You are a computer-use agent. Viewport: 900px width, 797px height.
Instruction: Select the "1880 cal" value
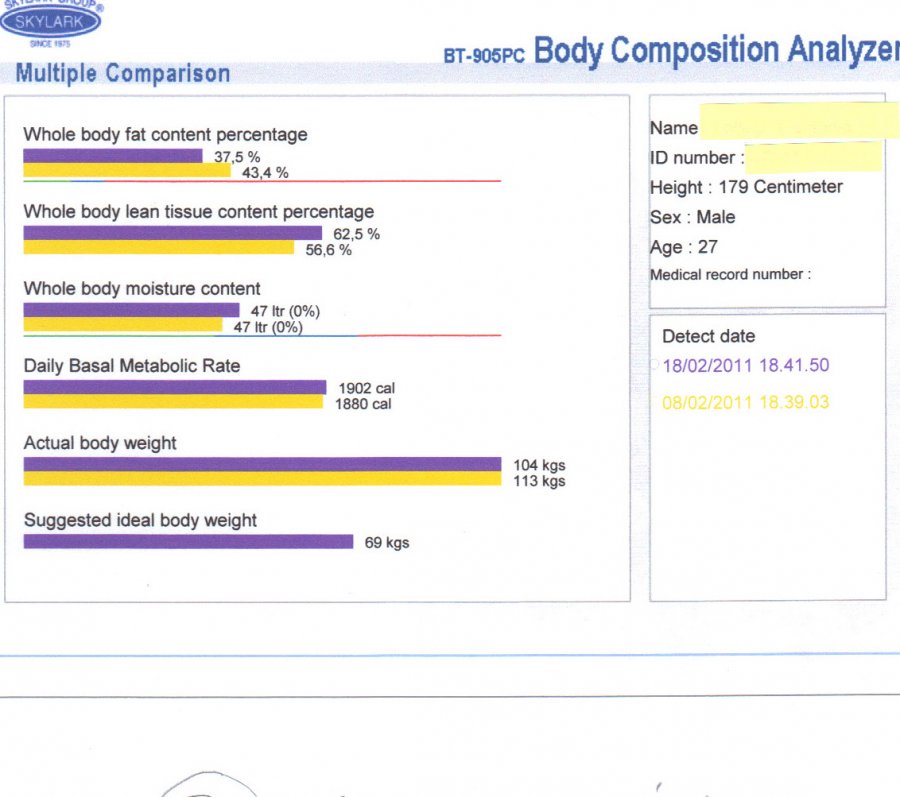(363, 404)
